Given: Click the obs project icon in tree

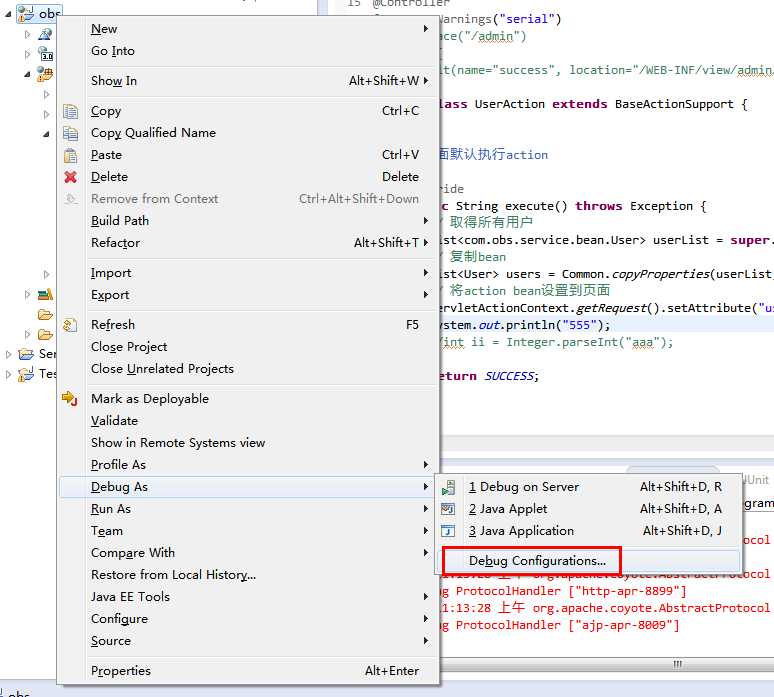Looking at the screenshot, I should [26, 14].
